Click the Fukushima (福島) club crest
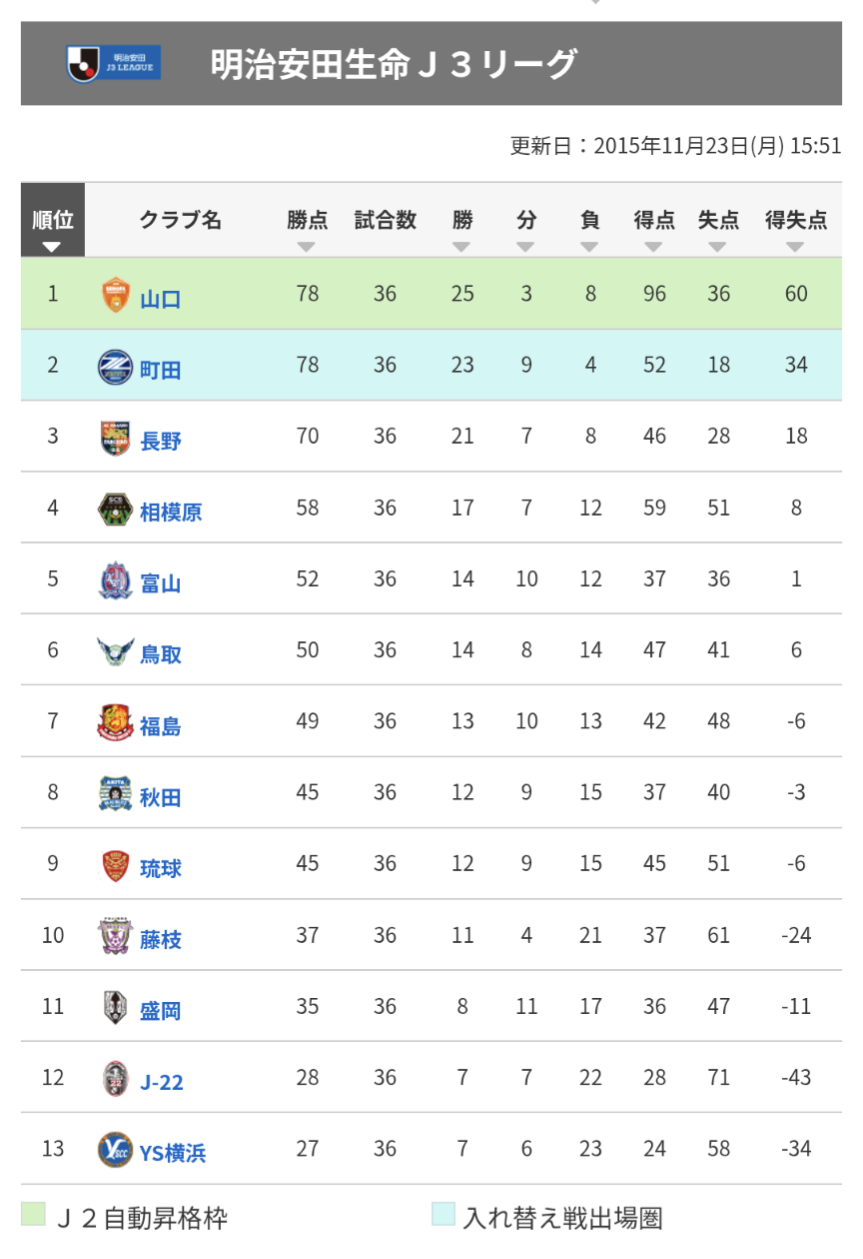Image resolution: width=863 pixels, height=1259 pixels. click(x=115, y=724)
